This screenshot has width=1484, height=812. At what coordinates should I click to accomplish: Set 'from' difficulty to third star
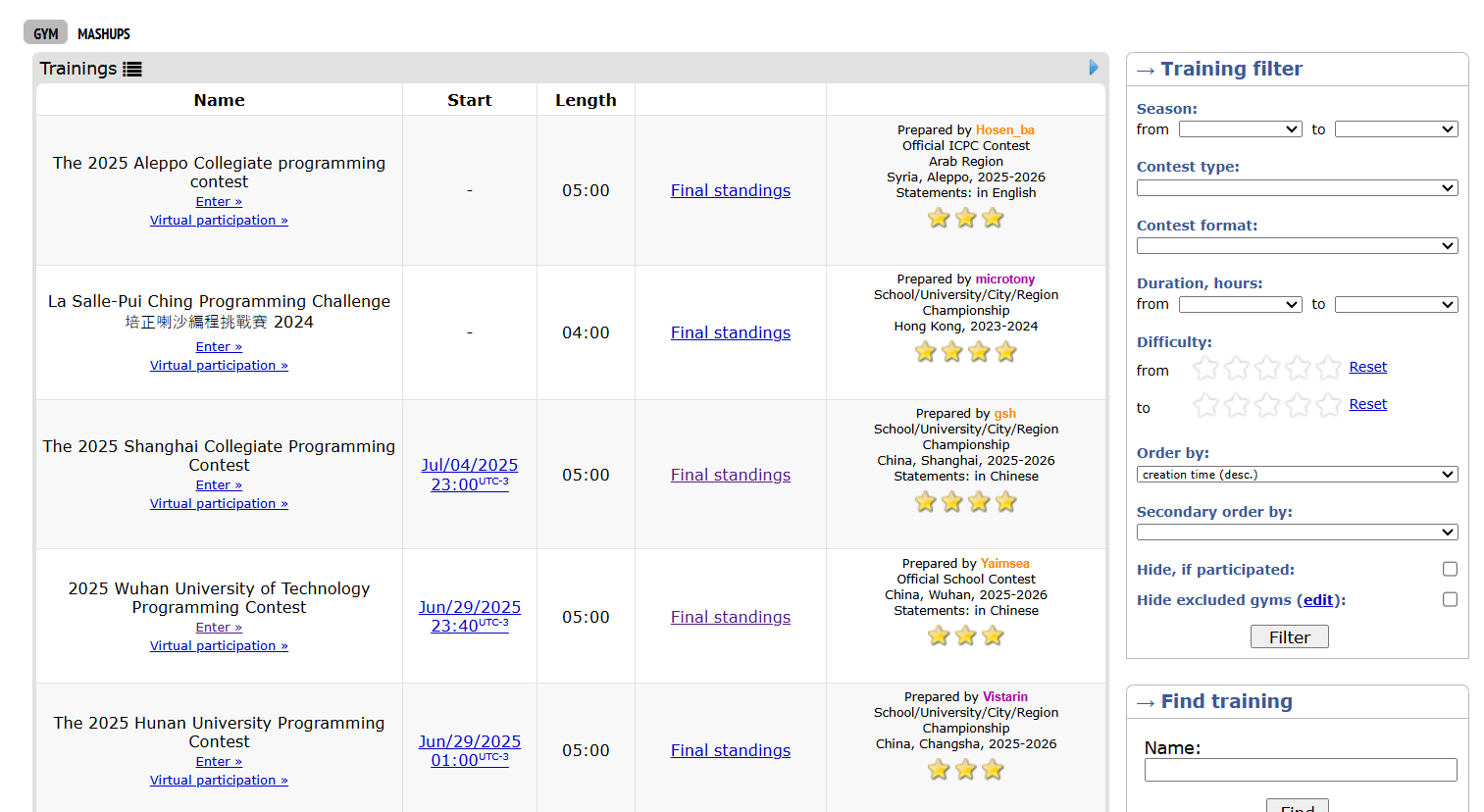1267,368
